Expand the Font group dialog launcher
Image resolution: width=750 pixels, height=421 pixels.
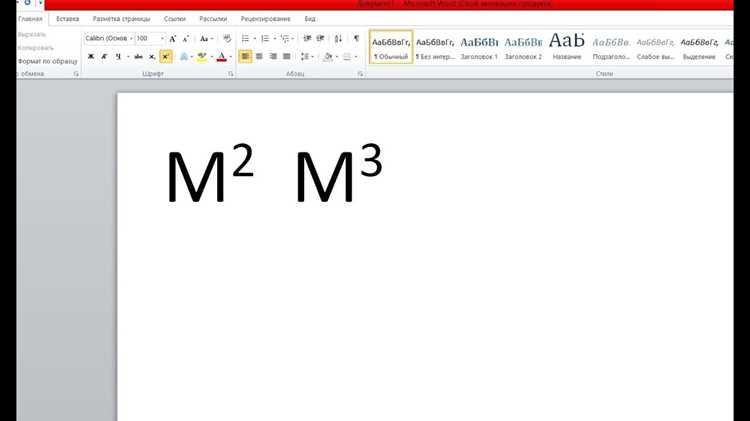click(x=231, y=74)
